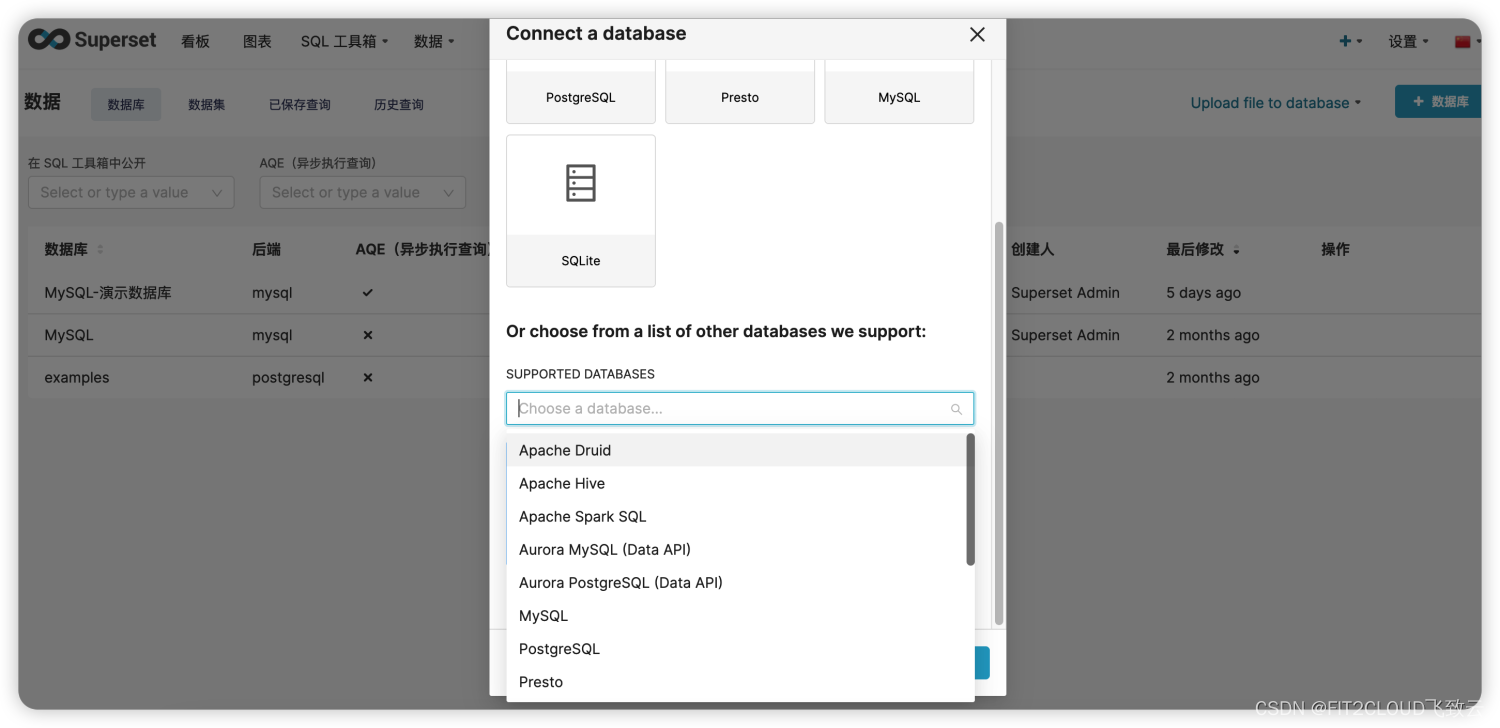Click the examples database row name
The image size is (1500, 728).
[x=77, y=377]
